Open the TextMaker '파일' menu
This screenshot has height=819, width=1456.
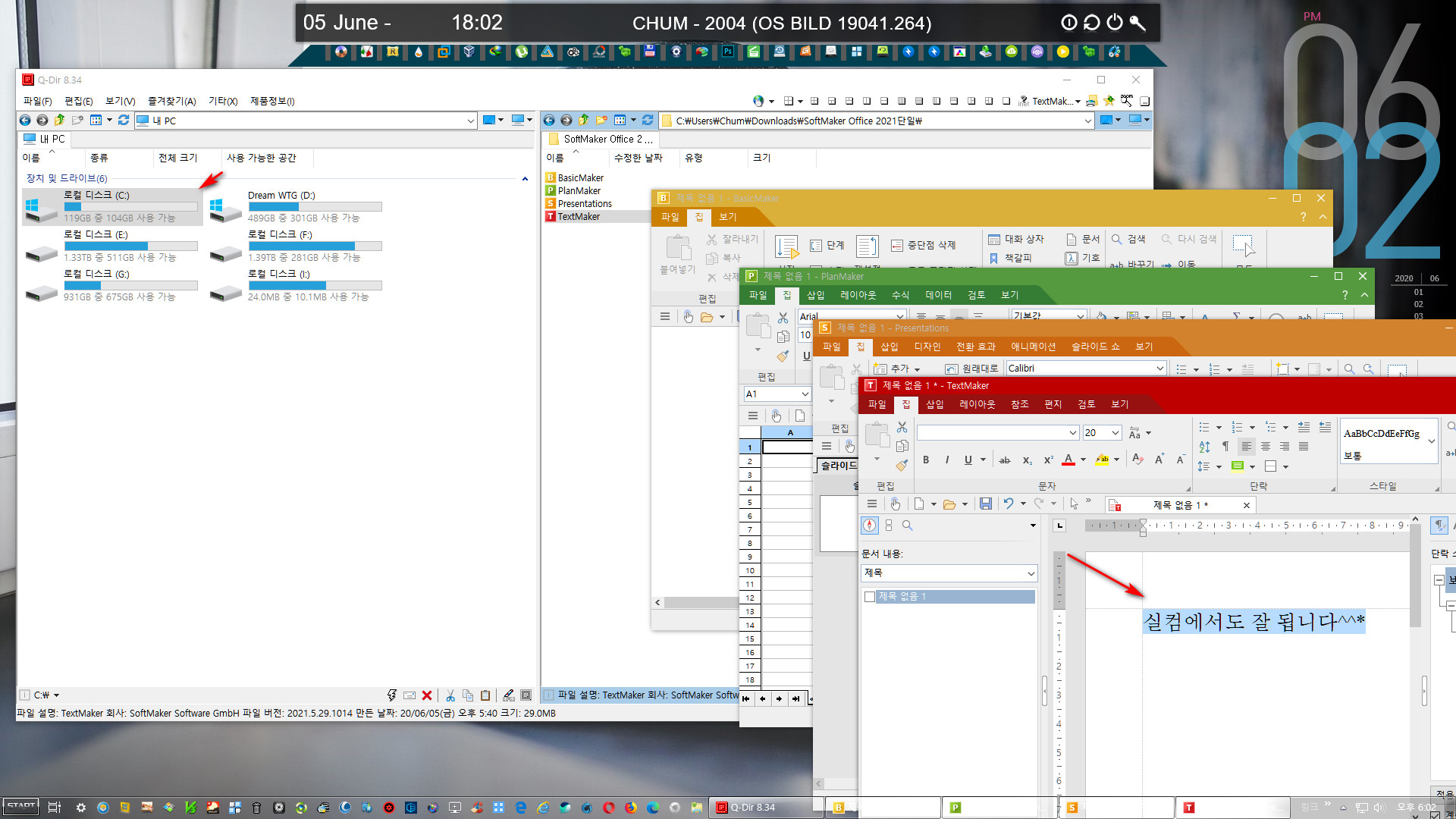877,404
